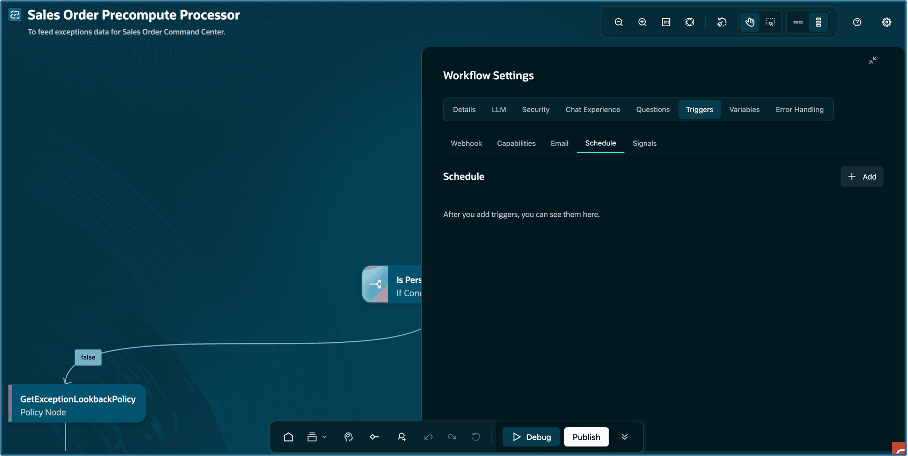
Task: Click the home icon in bottom toolbar
Action: (288, 437)
